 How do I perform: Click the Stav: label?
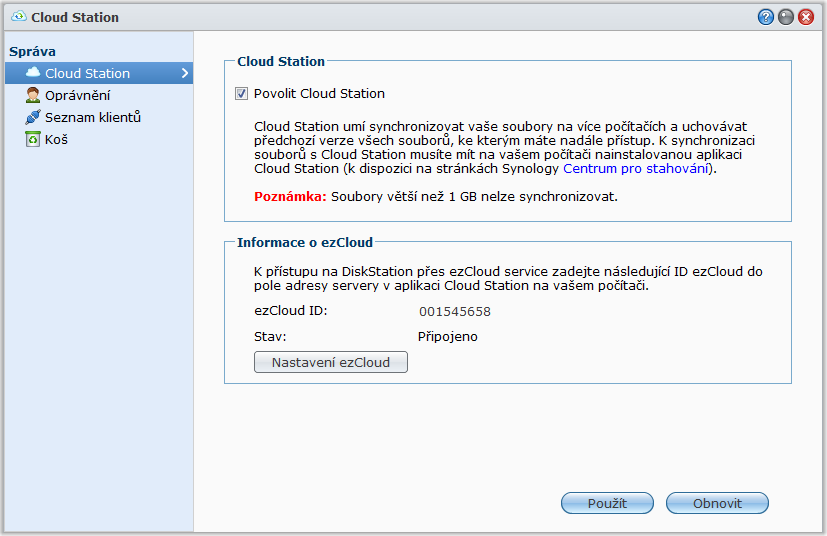tap(270, 337)
